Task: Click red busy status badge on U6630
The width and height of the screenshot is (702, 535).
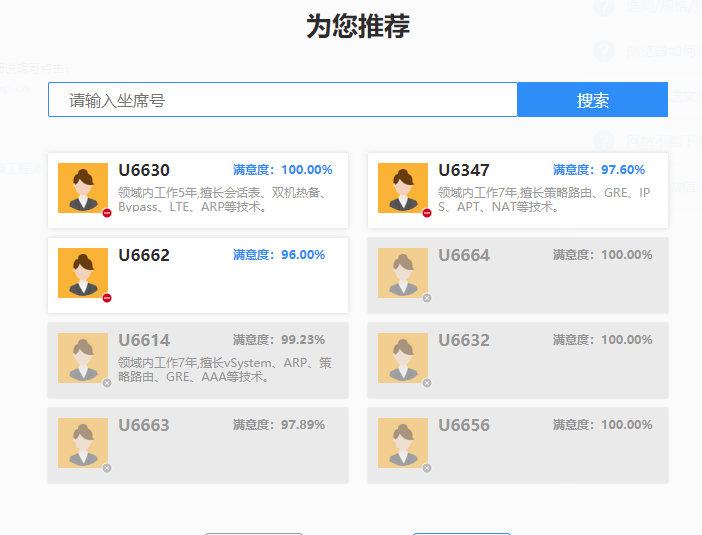Action: (x=107, y=213)
